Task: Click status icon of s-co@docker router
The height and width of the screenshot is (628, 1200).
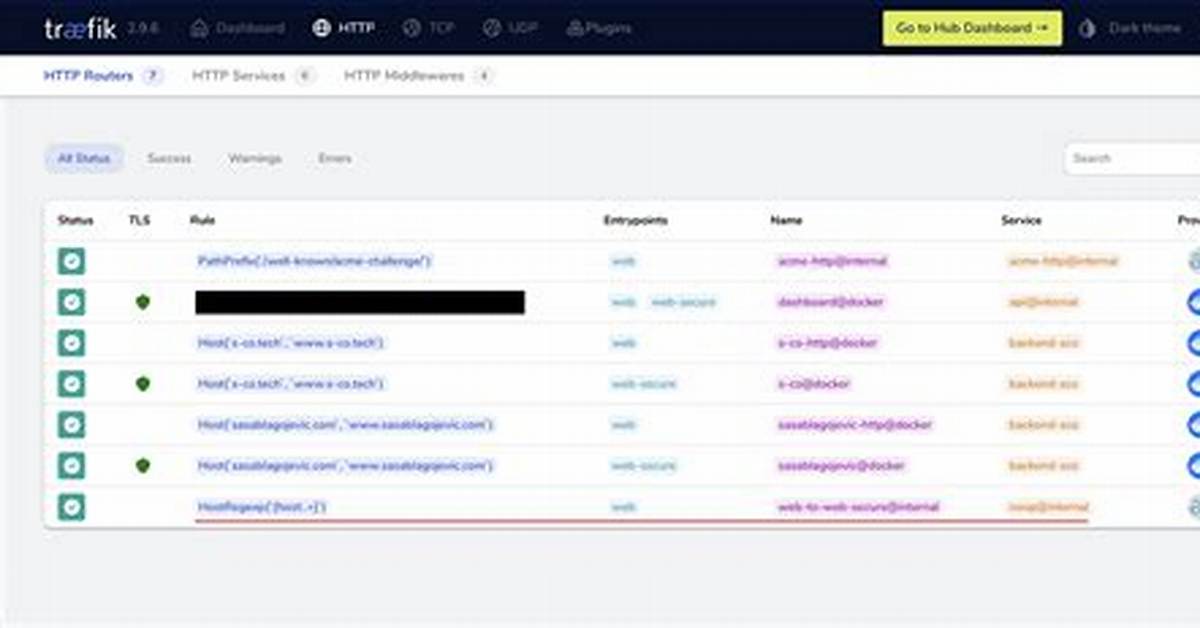Action: coord(71,384)
